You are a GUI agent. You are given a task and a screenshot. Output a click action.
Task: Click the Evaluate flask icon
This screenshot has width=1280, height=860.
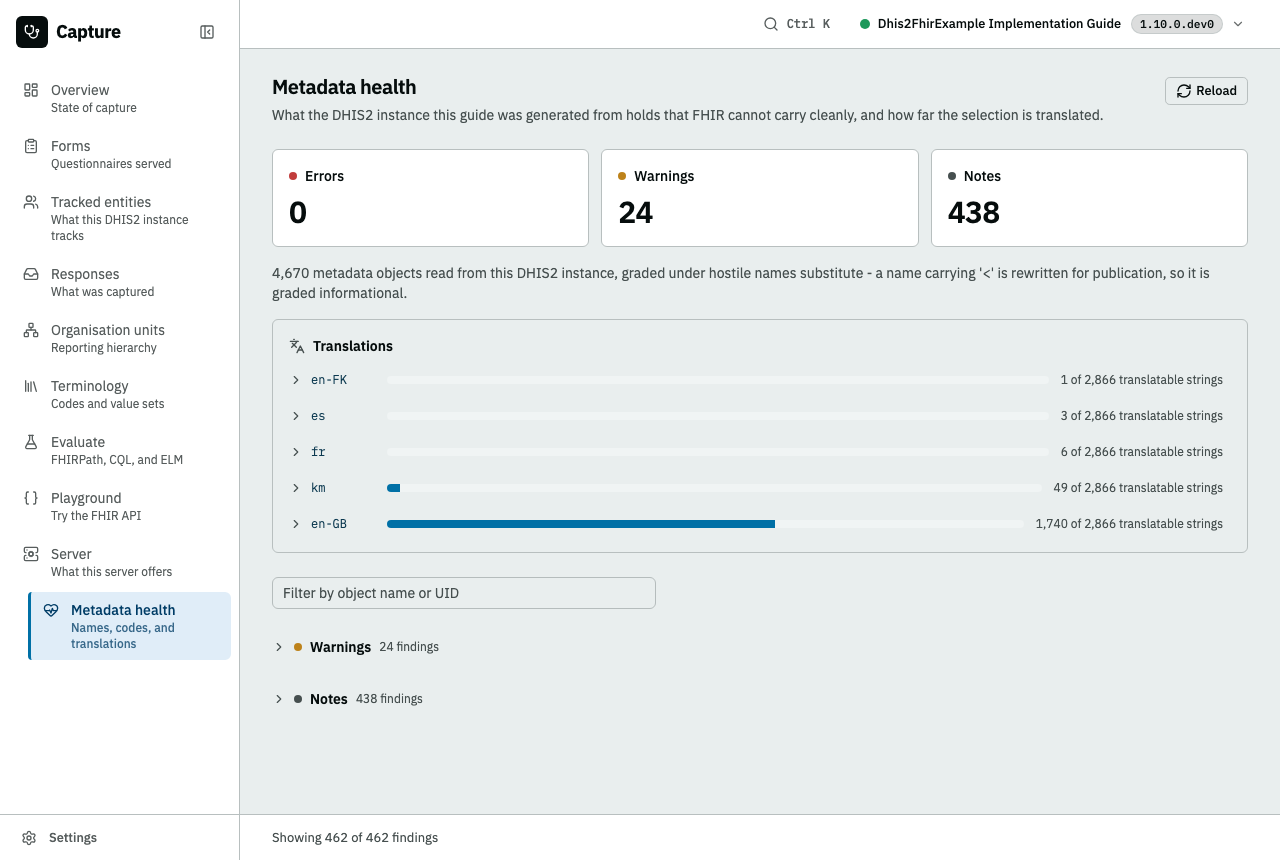click(x=31, y=442)
